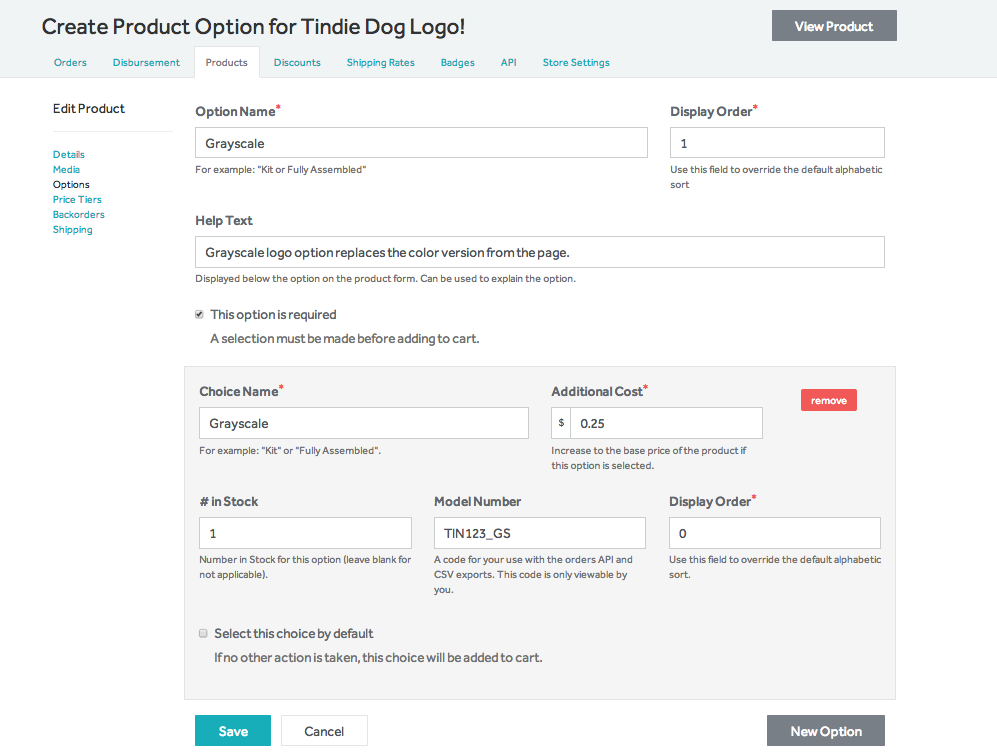This screenshot has height=753, width=997.
Task: Focus the Help Text input field
Action: 539,252
